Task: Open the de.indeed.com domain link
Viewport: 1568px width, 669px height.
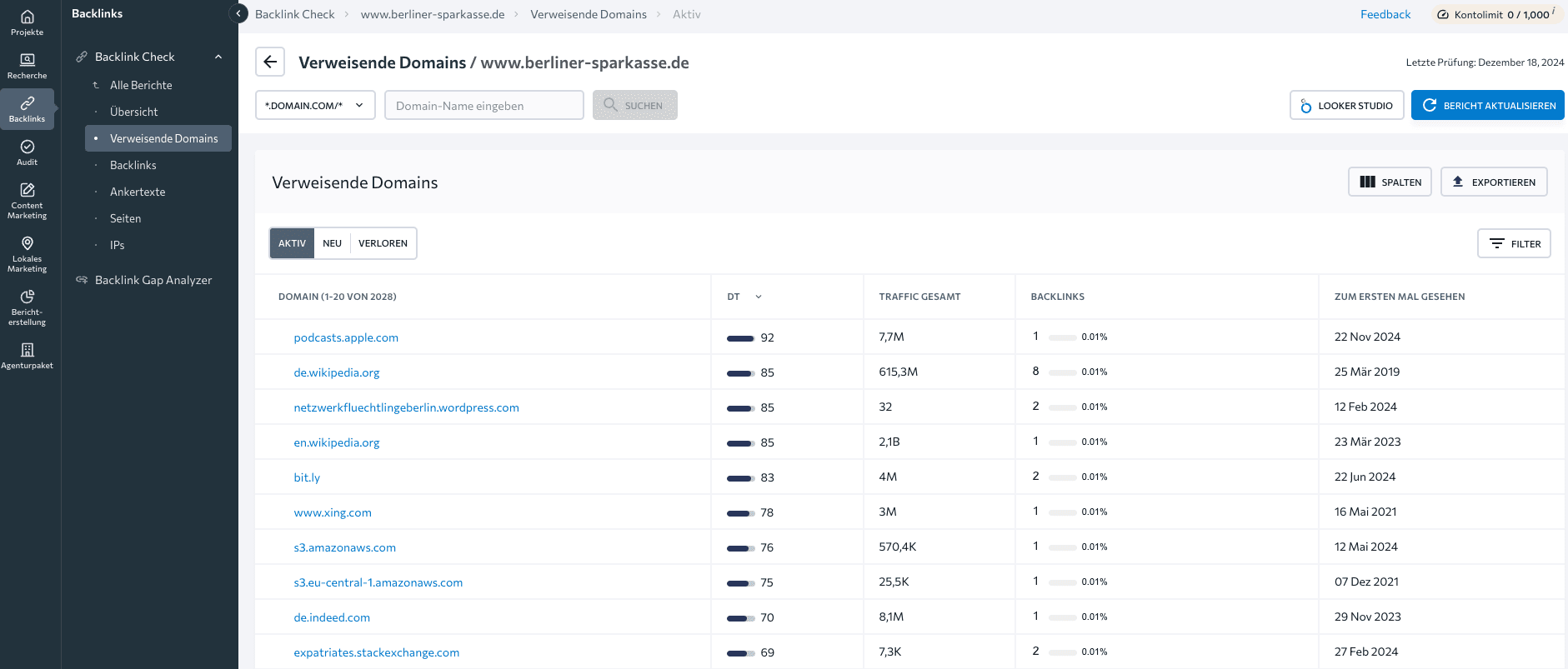Action: pyautogui.click(x=332, y=617)
